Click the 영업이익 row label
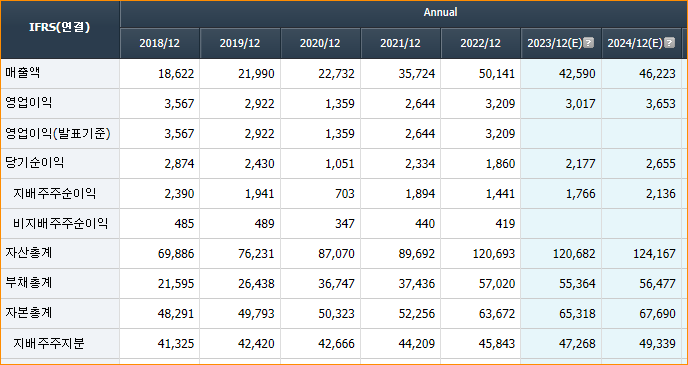The height and width of the screenshot is (365, 688). pyautogui.click(x=29, y=103)
